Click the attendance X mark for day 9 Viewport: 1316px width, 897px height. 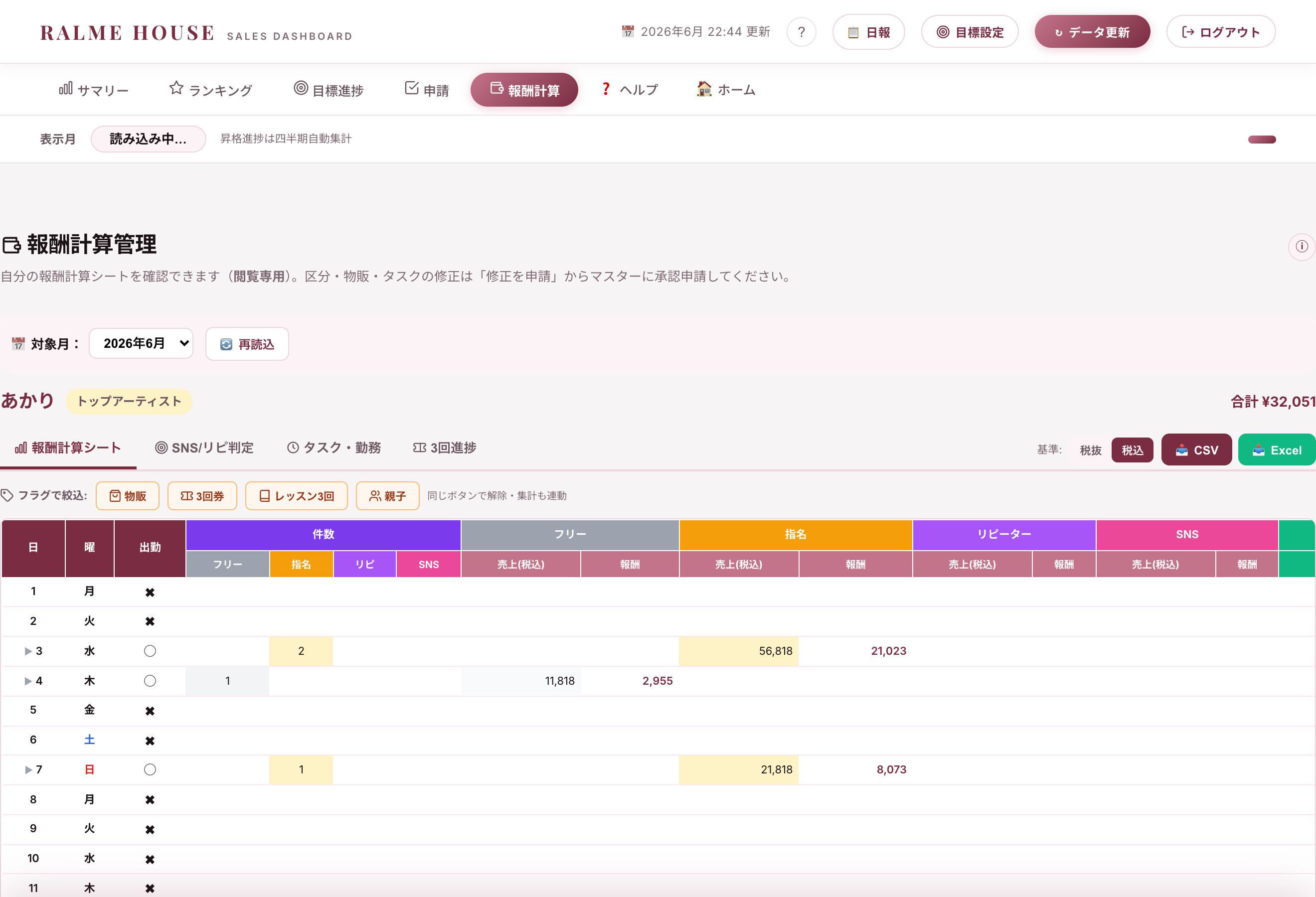[x=150, y=830]
